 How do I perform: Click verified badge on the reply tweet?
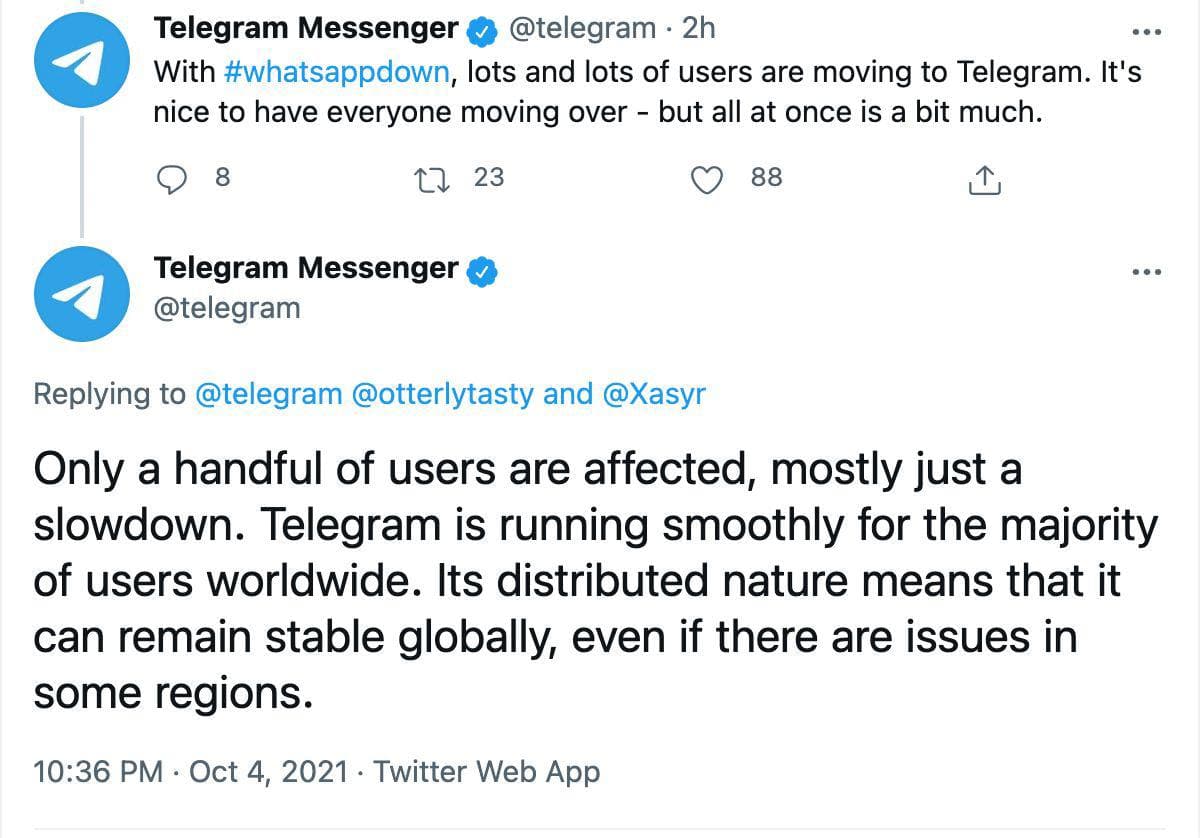pyautogui.click(x=483, y=270)
